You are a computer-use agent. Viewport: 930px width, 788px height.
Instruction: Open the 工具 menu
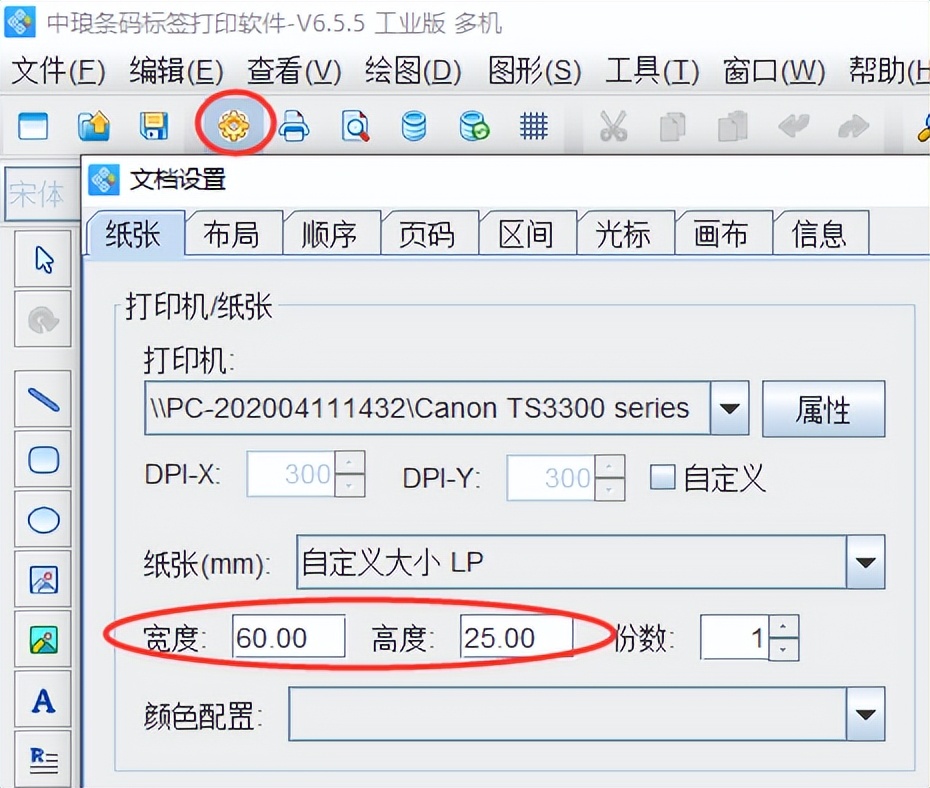[x=650, y=72]
